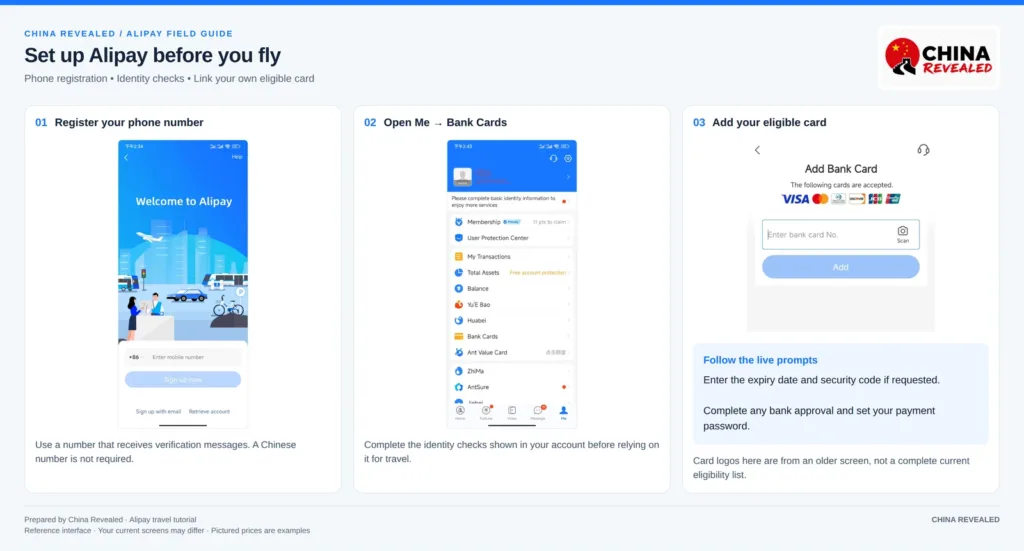1024x551 pixels.
Task: Click the ZhiMa droplet icon
Action: [x=458, y=371]
